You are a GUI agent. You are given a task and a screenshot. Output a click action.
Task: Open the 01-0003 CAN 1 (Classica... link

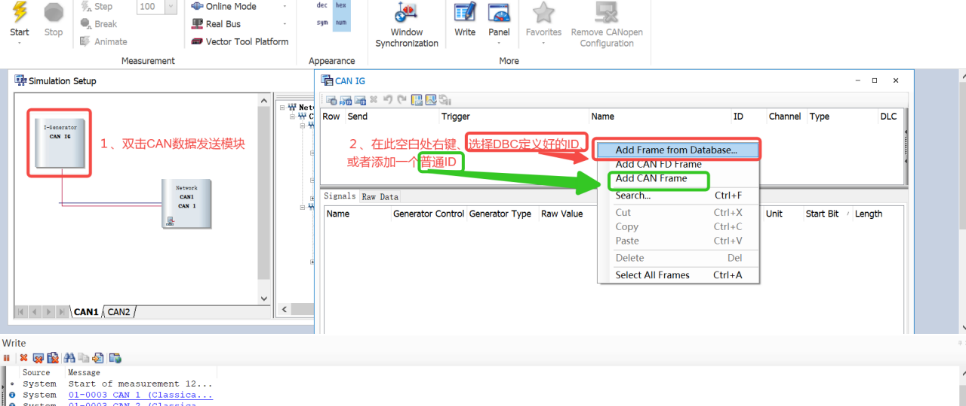[x=140, y=395]
